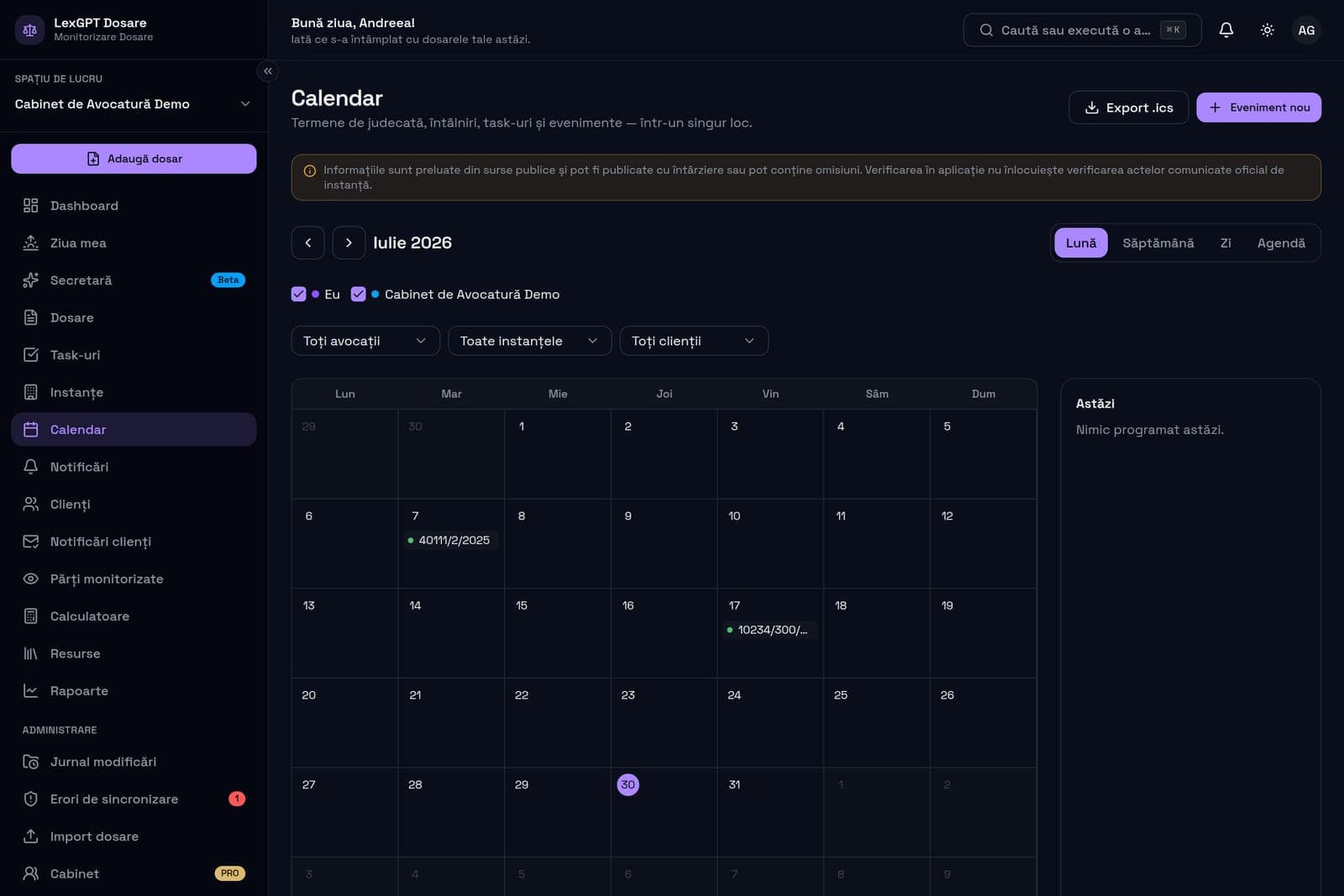Click the Beta badge beside Secretară
Image resolution: width=1344 pixels, height=896 pixels.
(228, 280)
